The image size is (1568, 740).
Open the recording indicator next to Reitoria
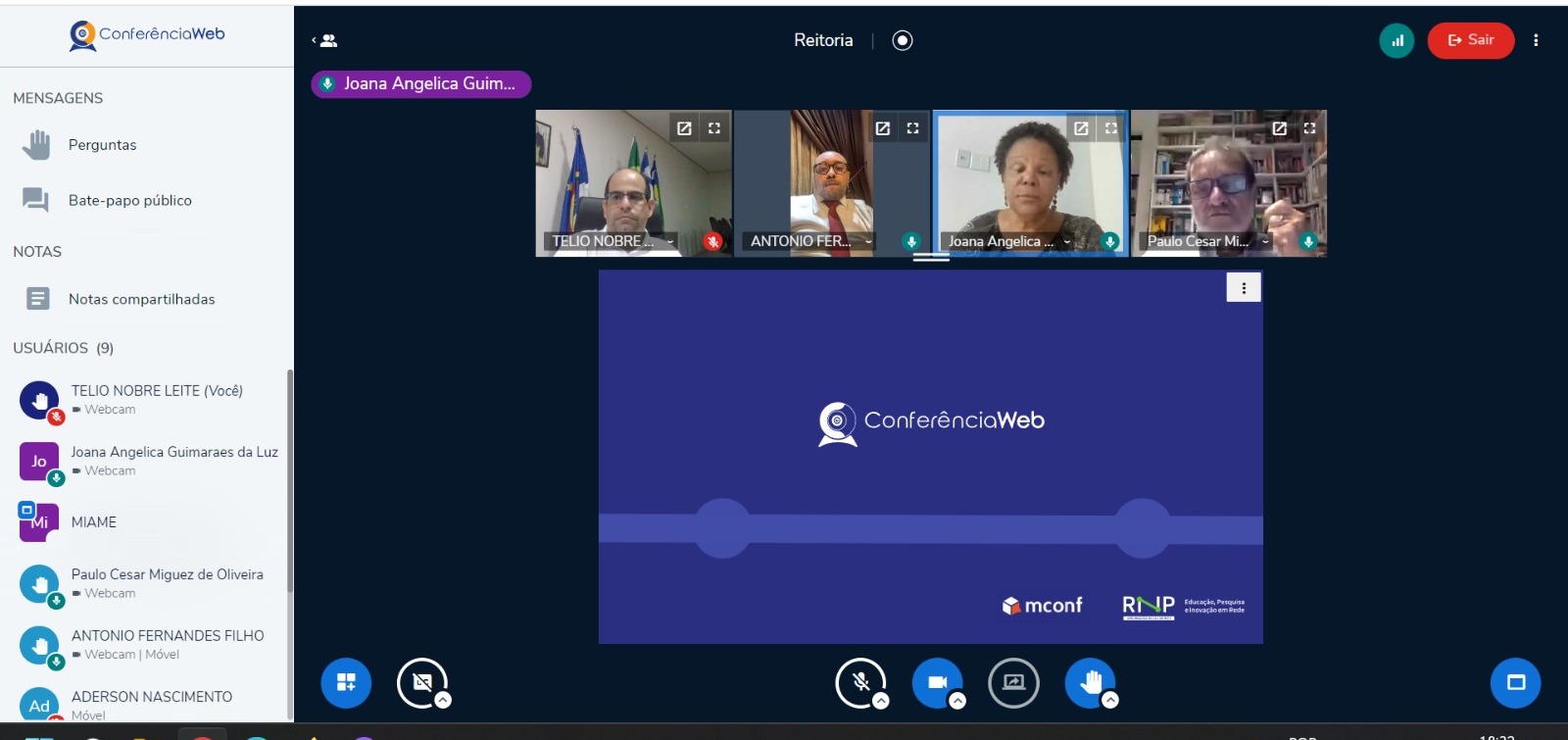point(903,40)
